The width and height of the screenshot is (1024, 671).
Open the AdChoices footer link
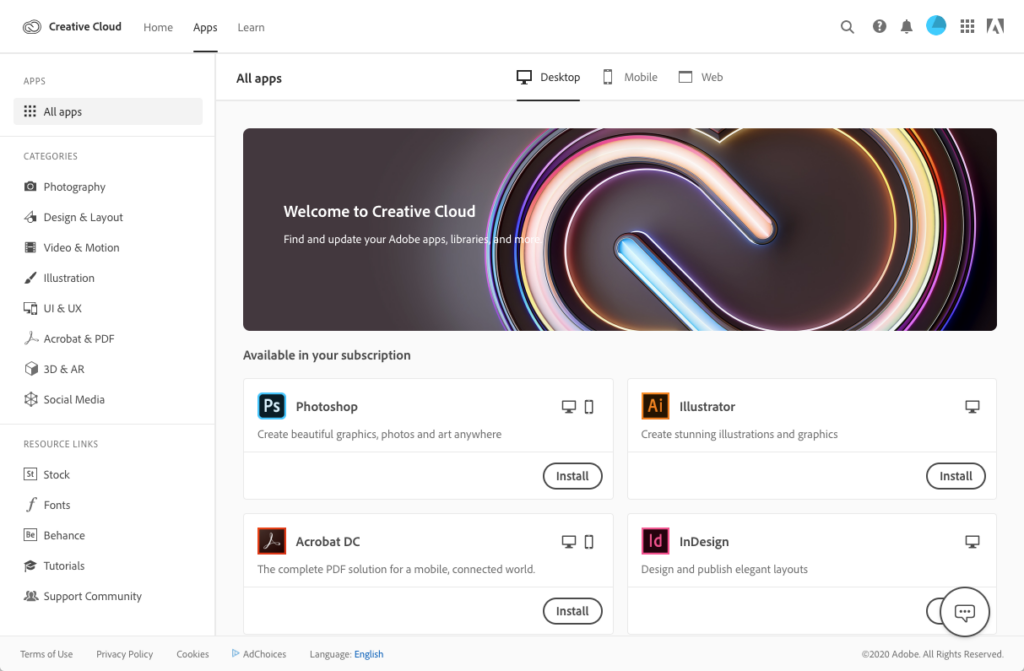click(x=264, y=654)
